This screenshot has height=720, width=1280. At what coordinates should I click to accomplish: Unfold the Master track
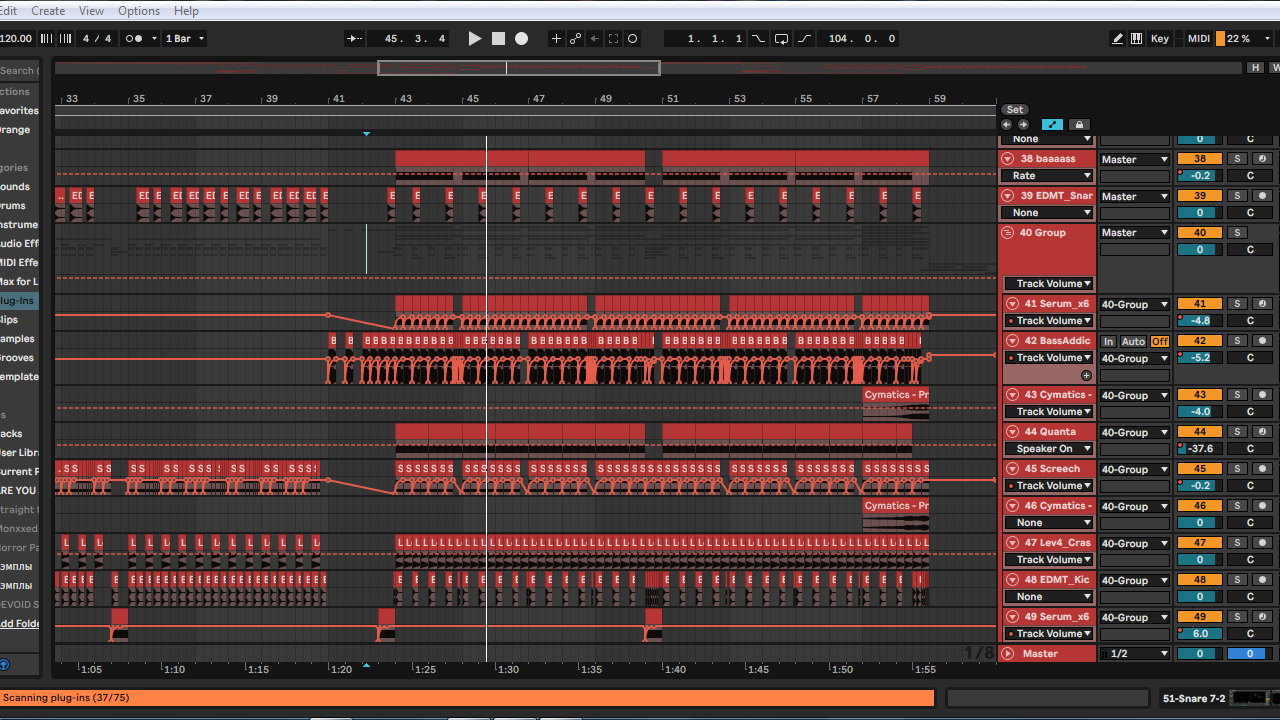point(1008,654)
